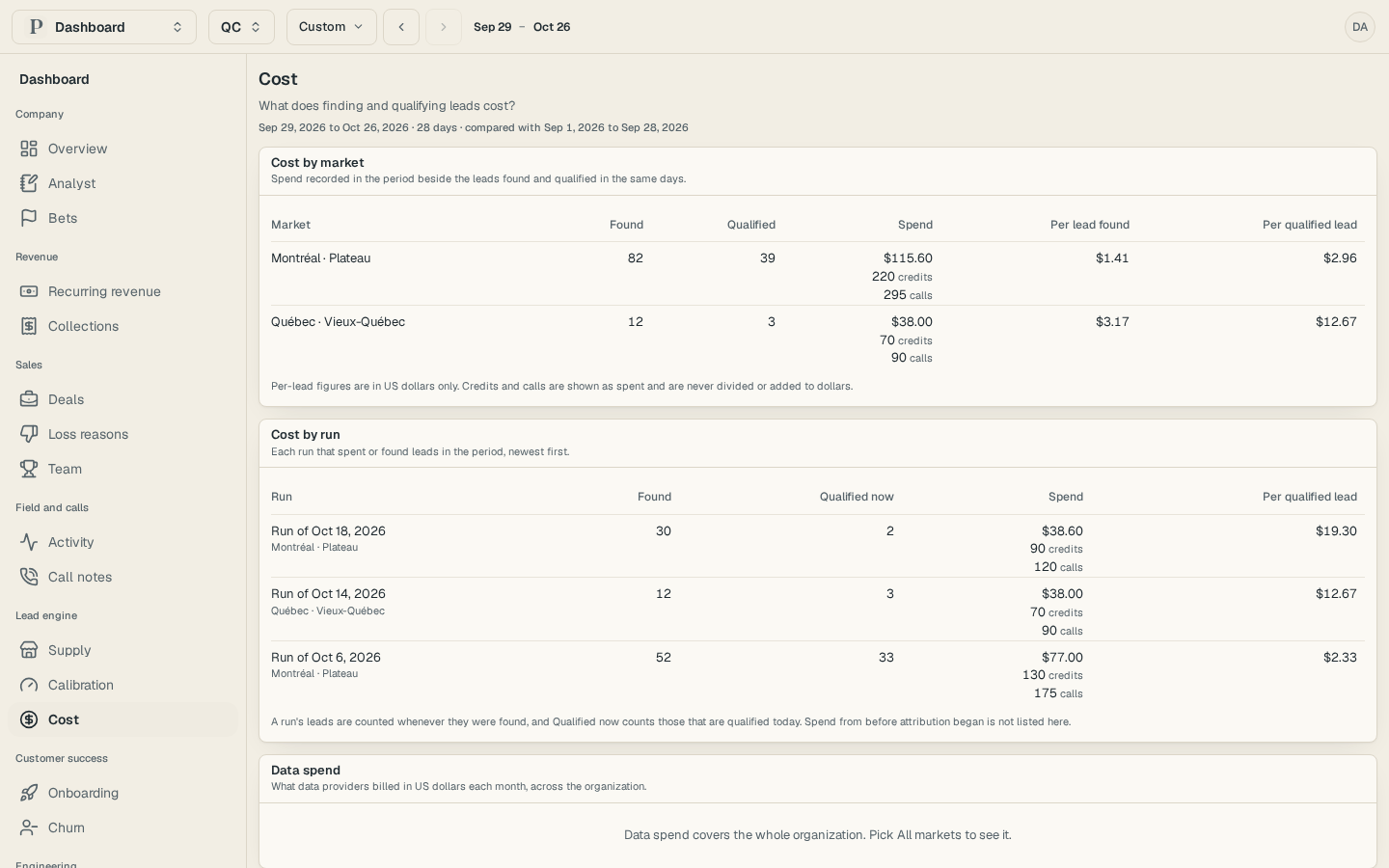Click the Onboarding rocket icon
This screenshot has width=1389, height=868.
29,793
